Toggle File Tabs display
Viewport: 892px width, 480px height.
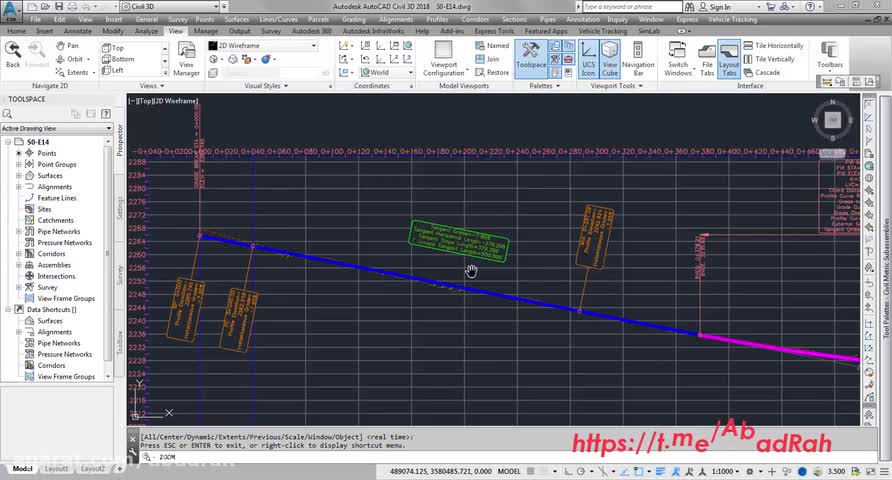coord(707,59)
